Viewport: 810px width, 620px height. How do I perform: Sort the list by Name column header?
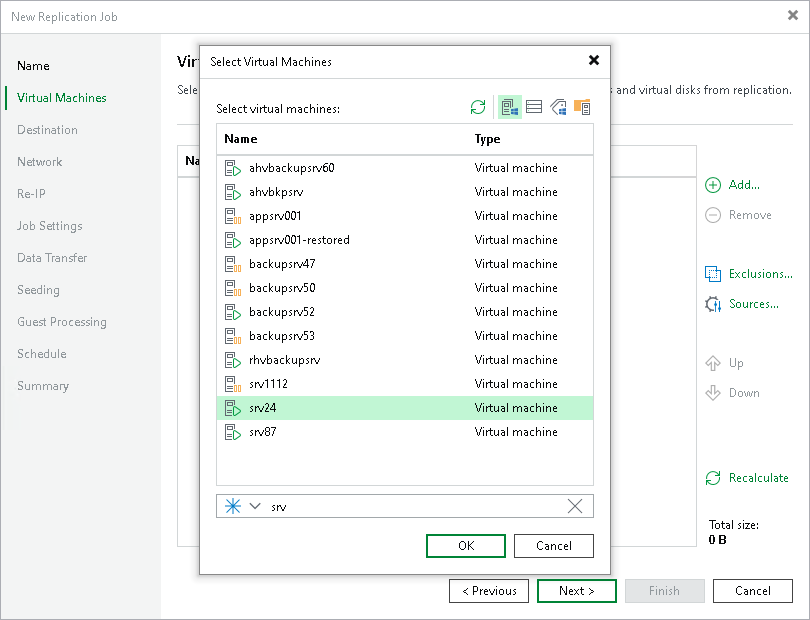tap(241, 139)
